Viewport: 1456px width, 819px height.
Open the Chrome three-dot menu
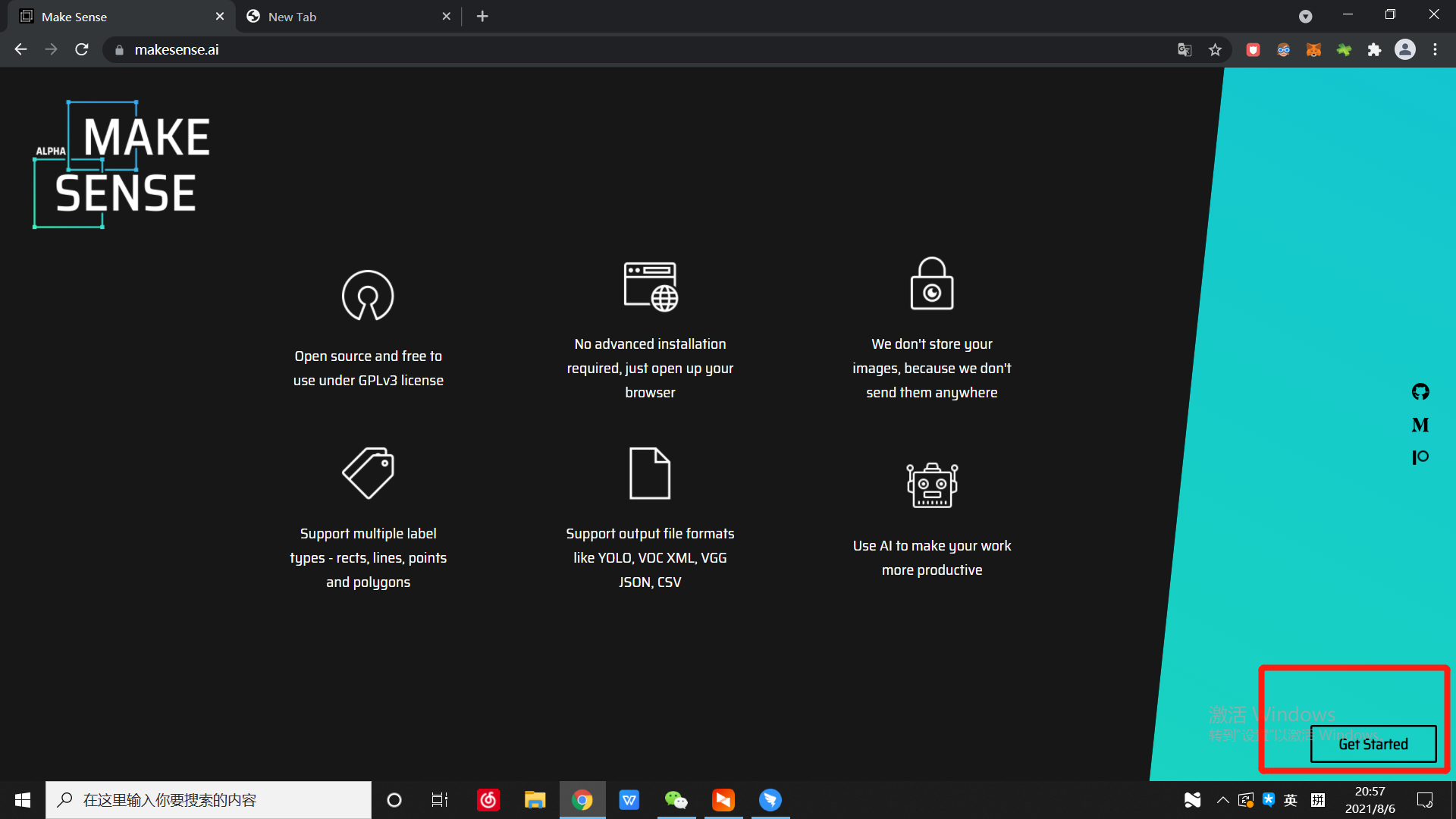tap(1435, 50)
